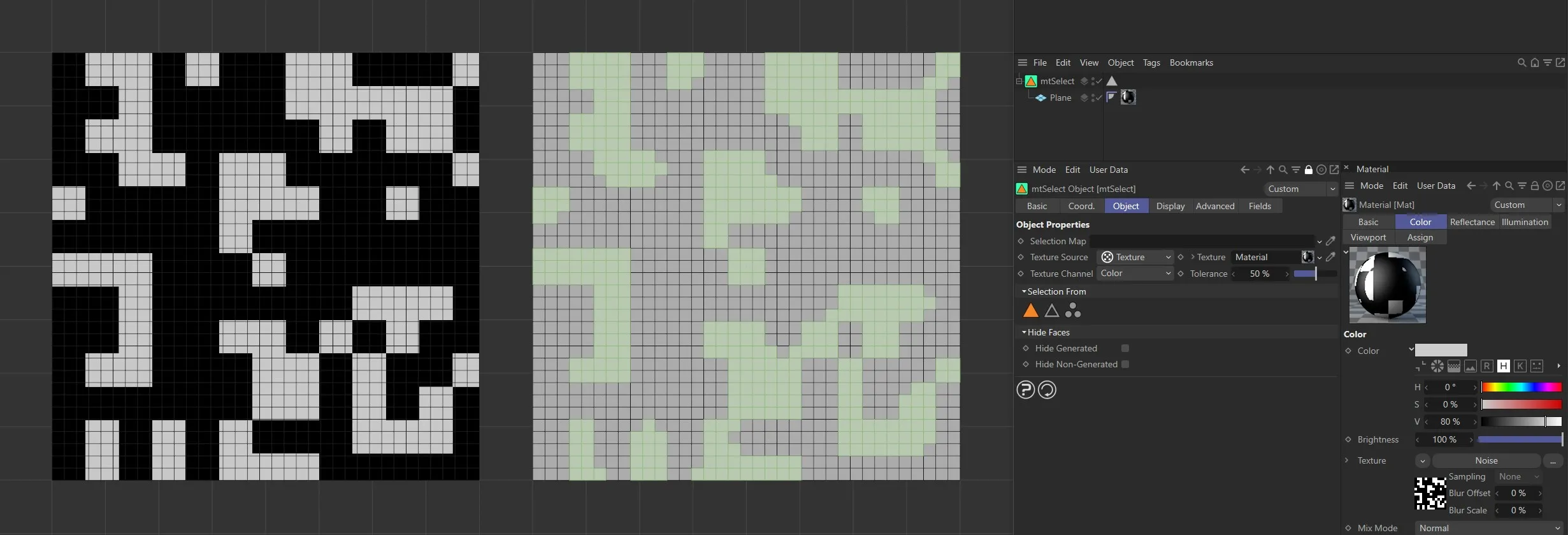Toggle mtSelect visibility dots
The height and width of the screenshot is (535, 1568).
(x=1093, y=81)
